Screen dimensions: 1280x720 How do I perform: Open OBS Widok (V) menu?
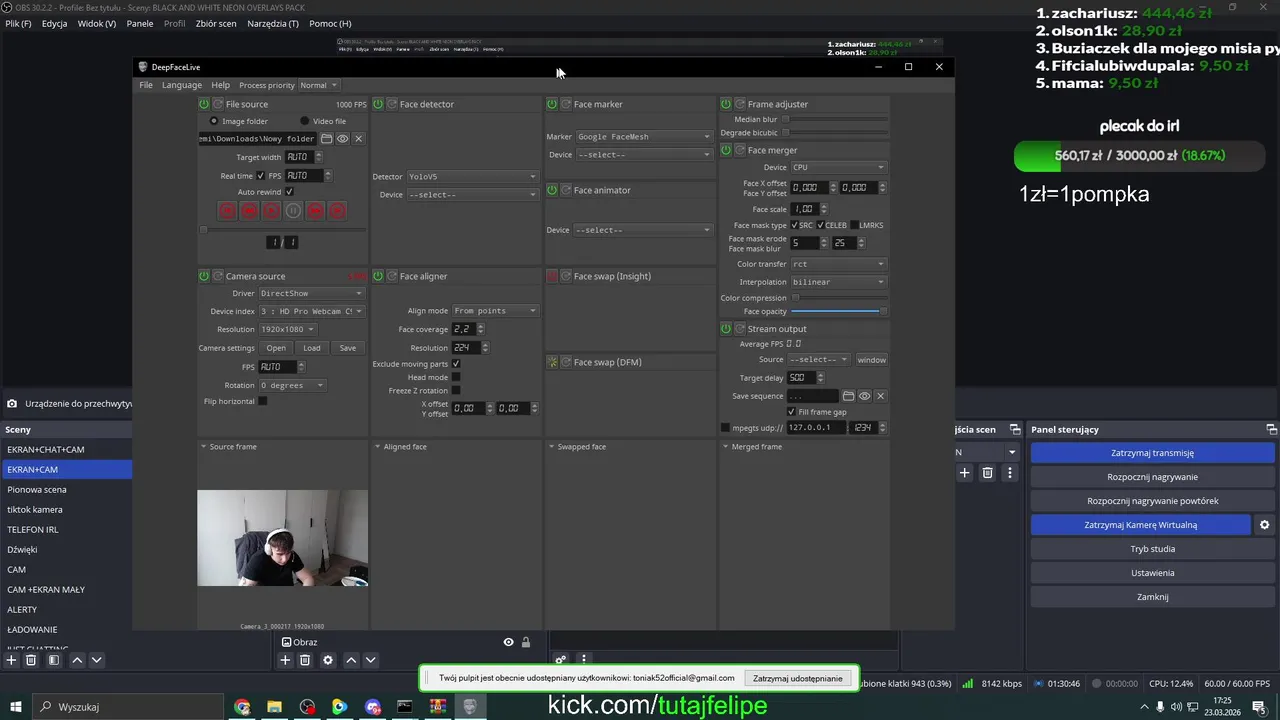click(x=97, y=23)
